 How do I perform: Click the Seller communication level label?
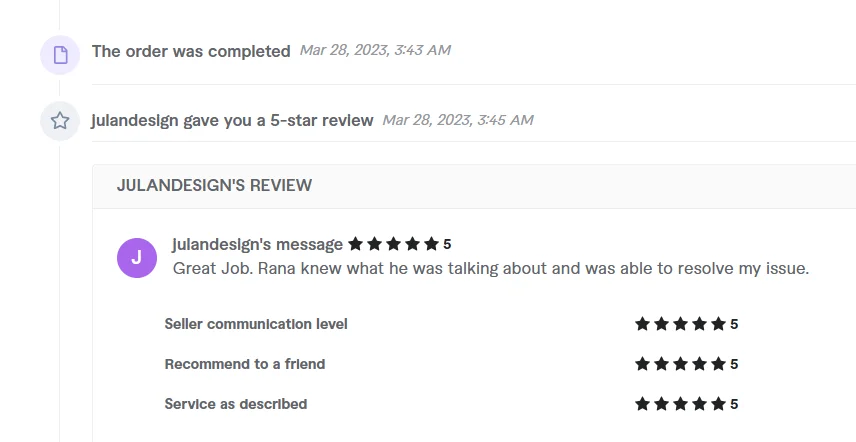256,324
